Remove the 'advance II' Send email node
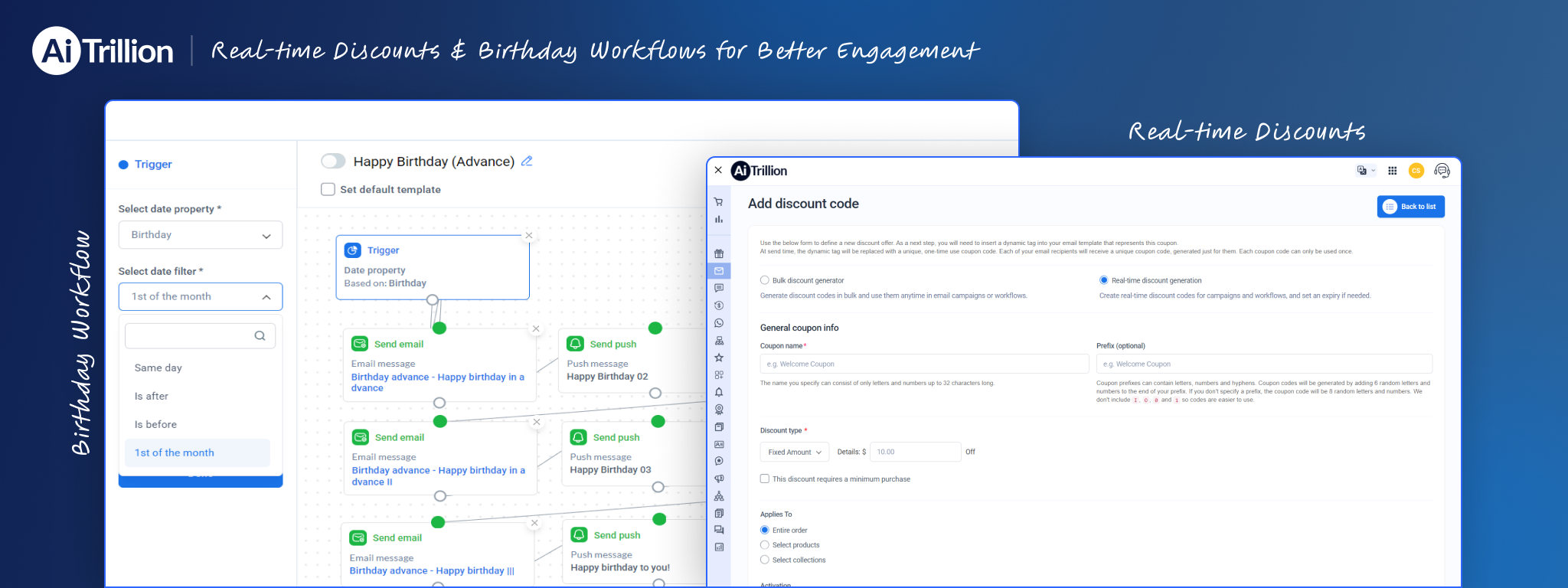Screen dimensions: 1568x588 537,422
